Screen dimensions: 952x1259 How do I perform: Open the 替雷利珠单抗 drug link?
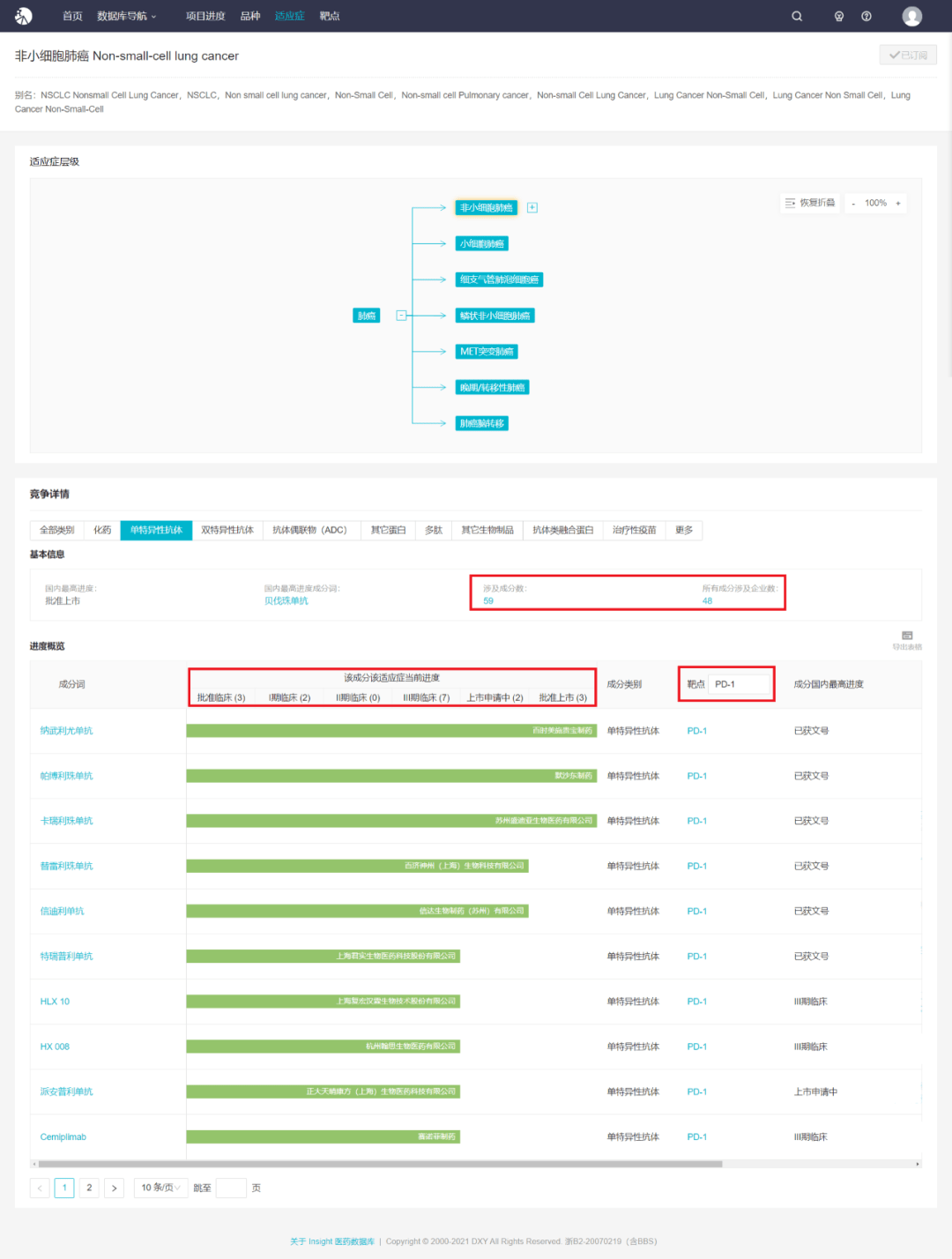click(66, 866)
